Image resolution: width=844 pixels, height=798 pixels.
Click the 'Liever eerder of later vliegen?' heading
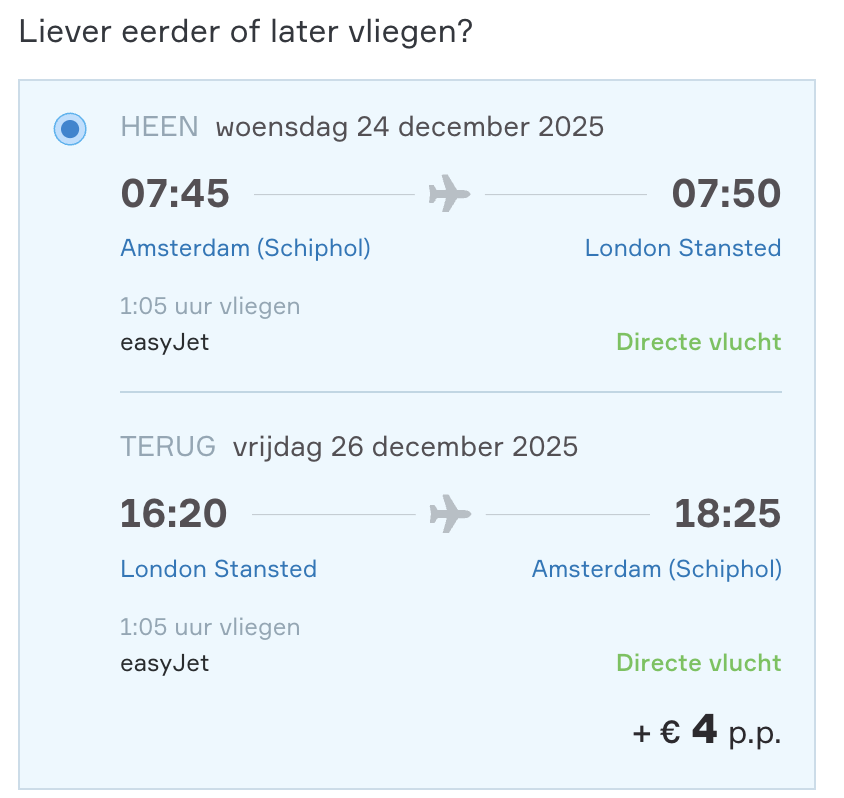coord(246,31)
